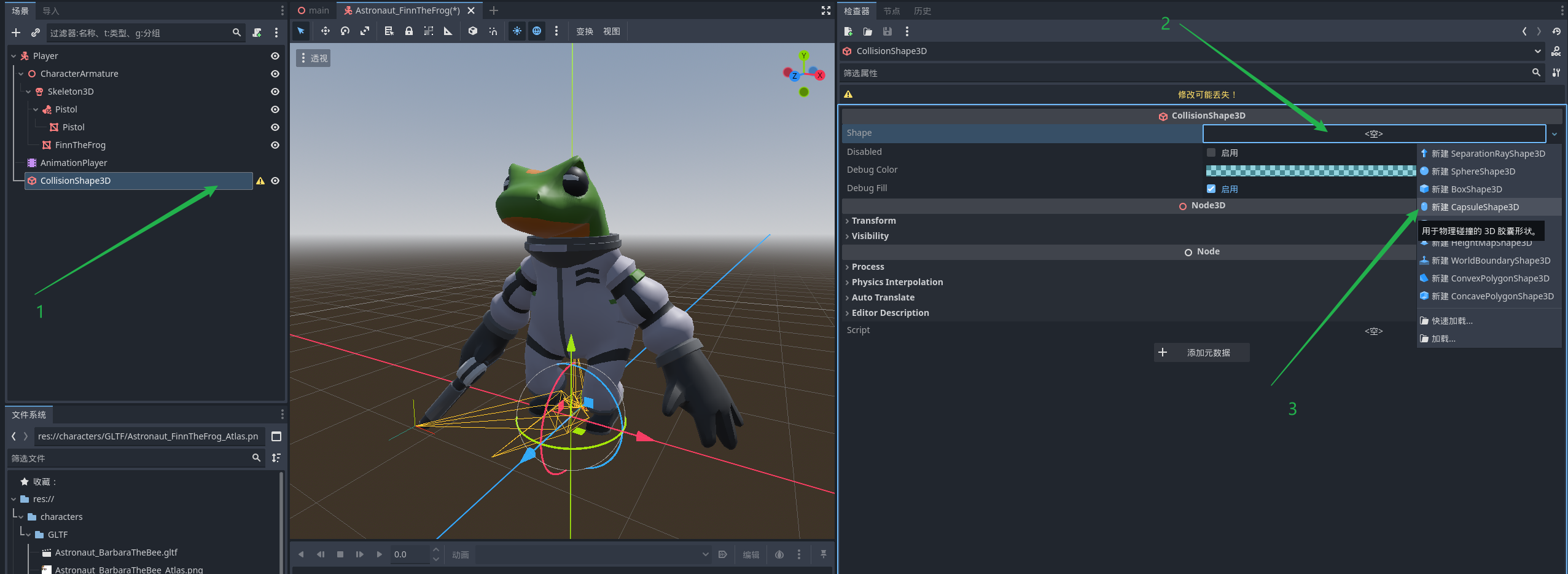Open the 透视 viewport menu
This screenshot has width=1568, height=574.
click(313, 58)
